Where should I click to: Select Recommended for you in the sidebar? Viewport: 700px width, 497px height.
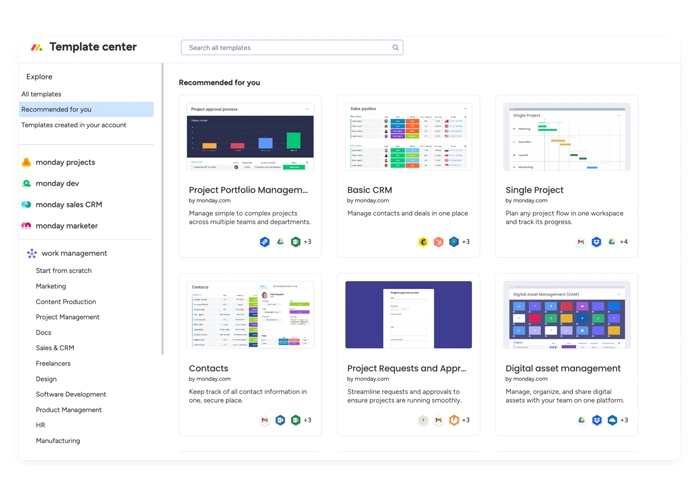86,109
